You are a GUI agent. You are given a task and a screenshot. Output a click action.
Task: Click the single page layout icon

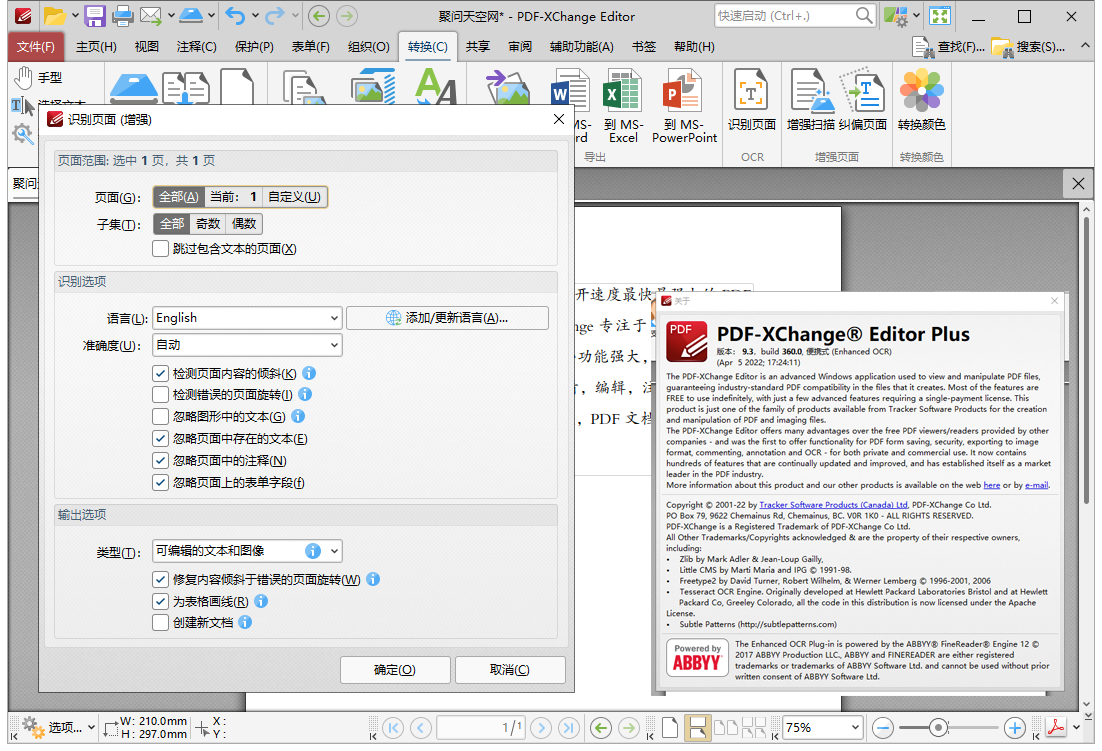tap(670, 728)
